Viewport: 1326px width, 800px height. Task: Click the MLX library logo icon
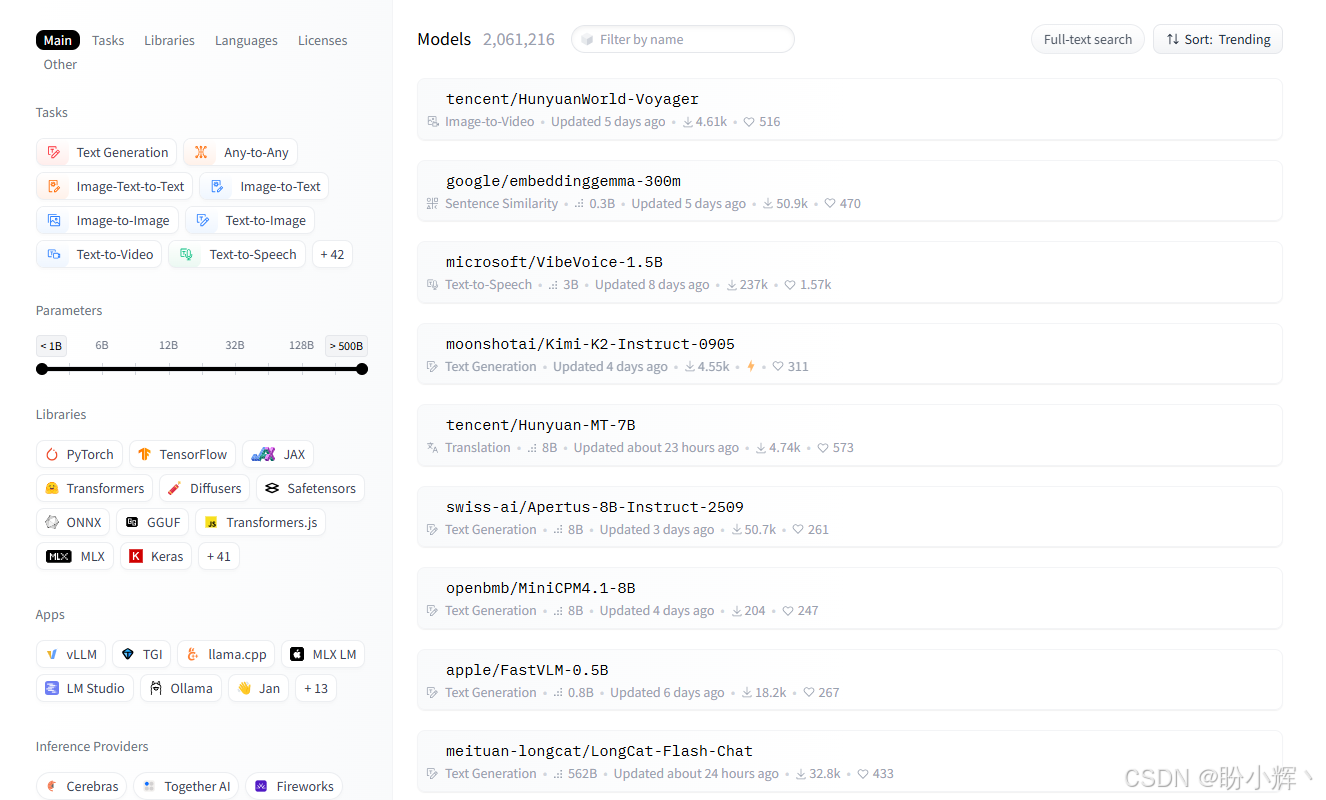pos(59,557)
